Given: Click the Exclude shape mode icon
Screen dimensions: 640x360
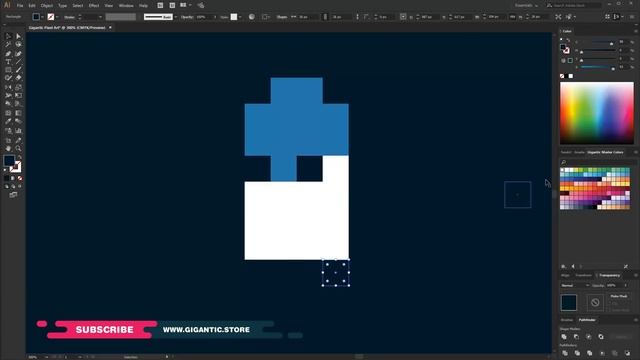Looking at the screenshot, I should (601, 337).
